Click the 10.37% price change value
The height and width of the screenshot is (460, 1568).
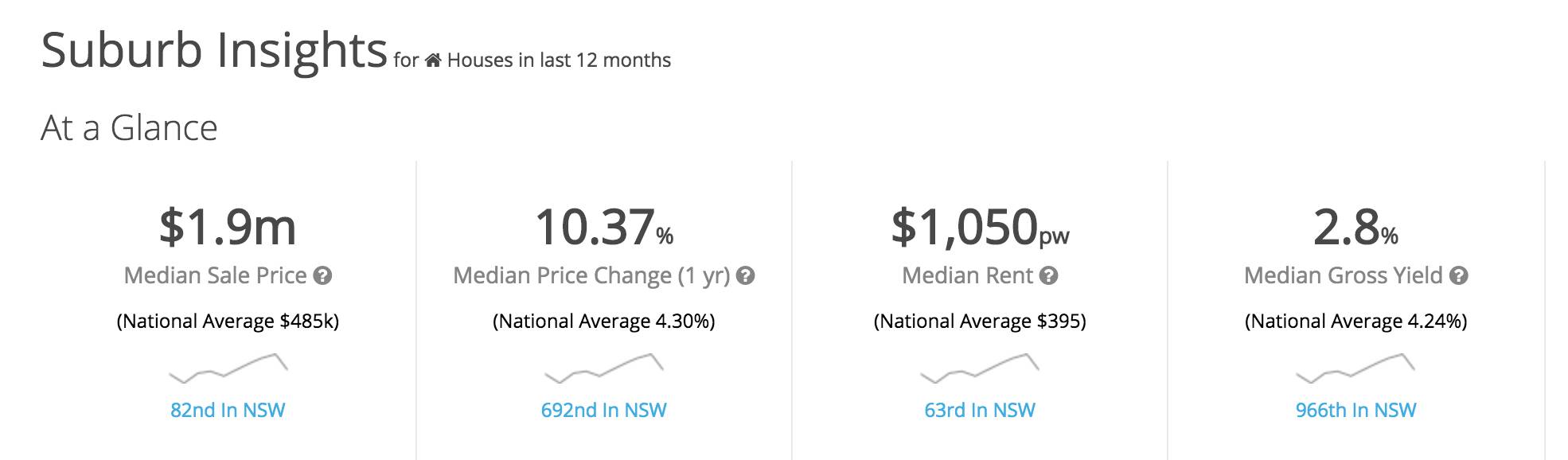click(x=604, y=227)
